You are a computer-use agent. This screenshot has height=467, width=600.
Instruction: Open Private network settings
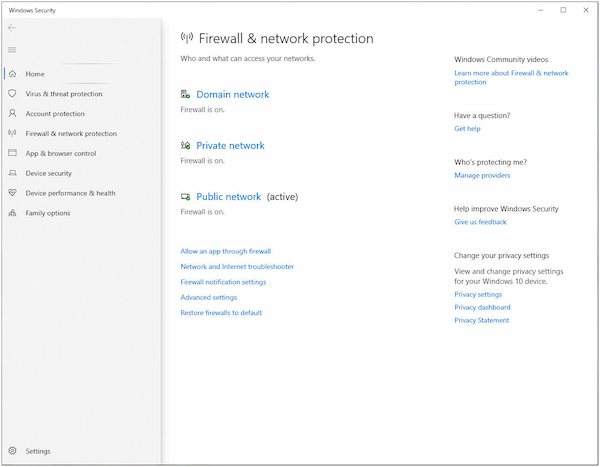[x=230, y=145]
